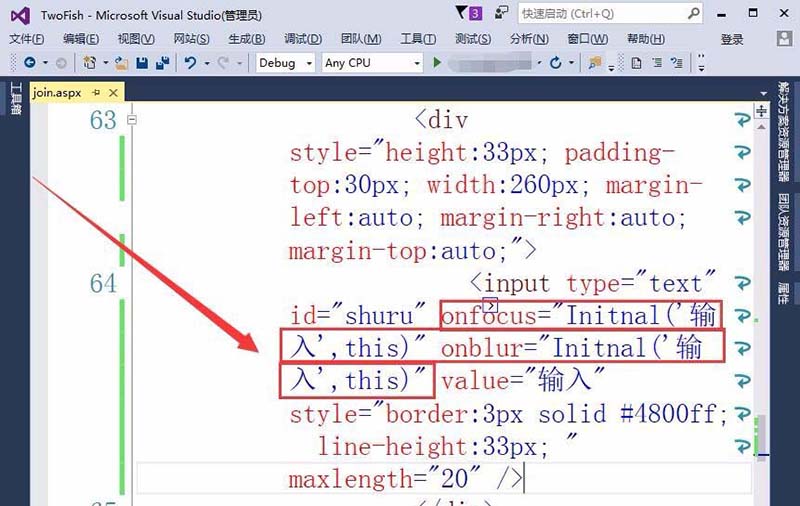Collapse the div block at line 63

[132, 120]
